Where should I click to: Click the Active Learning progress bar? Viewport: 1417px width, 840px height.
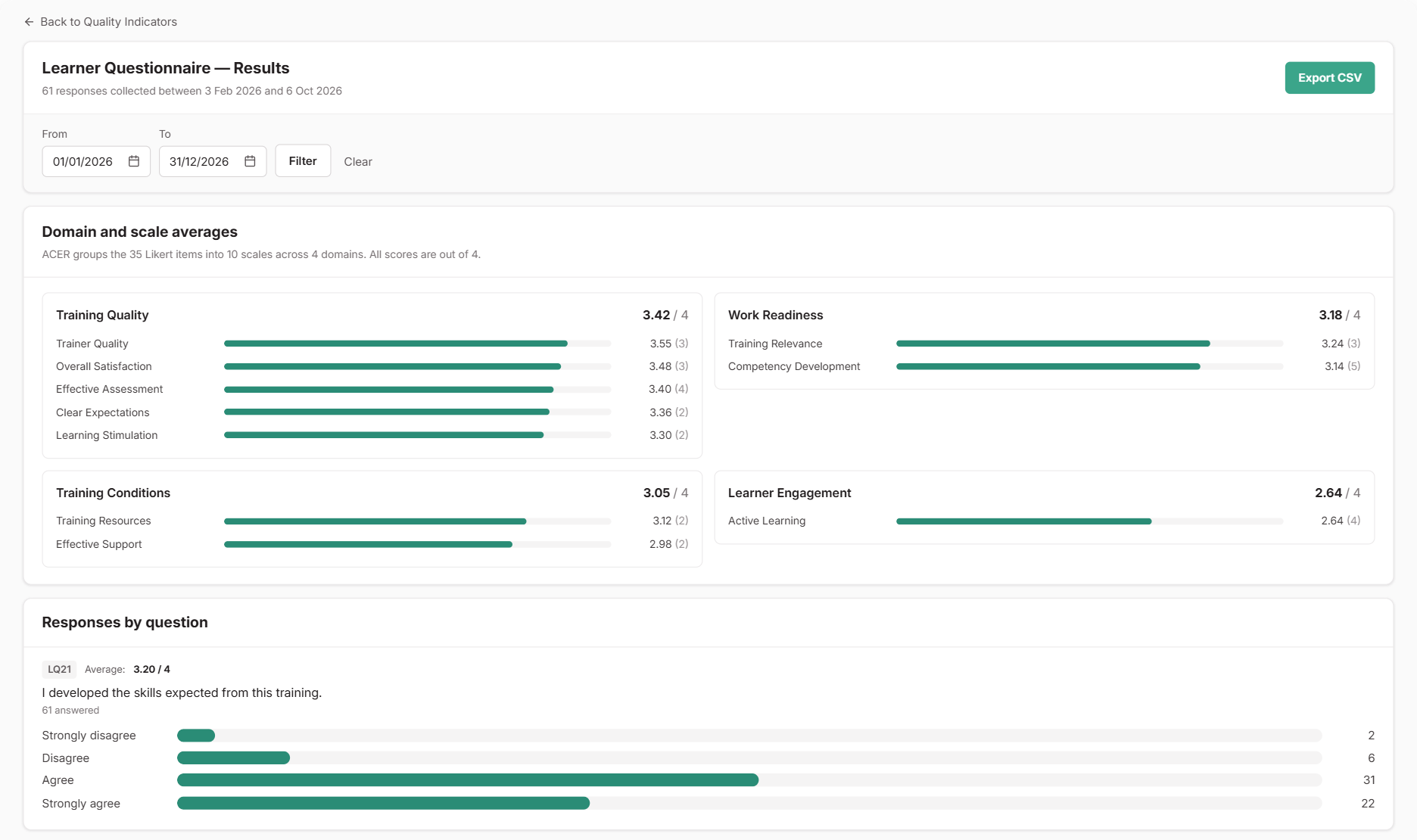[1089, 521]
